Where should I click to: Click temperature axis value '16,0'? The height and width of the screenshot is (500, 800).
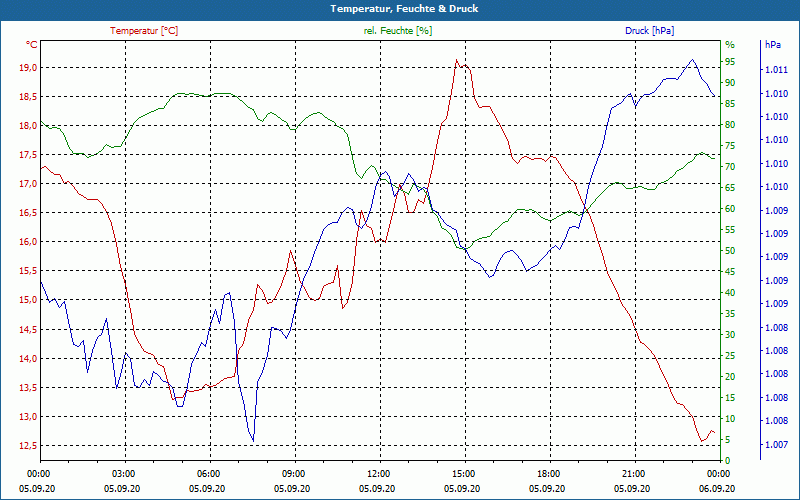pos(28,242)
